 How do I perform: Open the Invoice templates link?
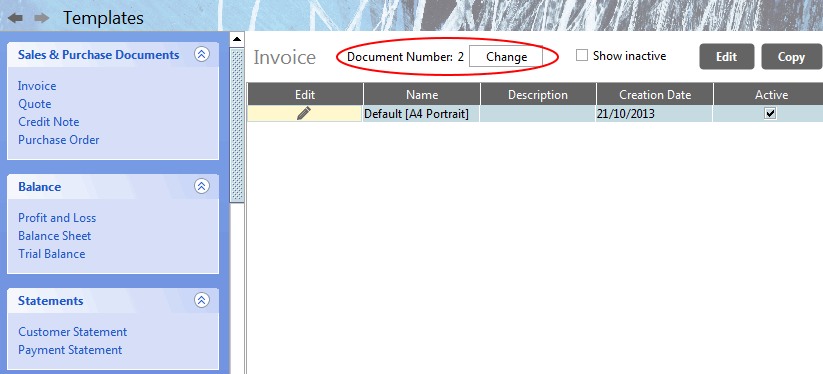click(37, 86)
